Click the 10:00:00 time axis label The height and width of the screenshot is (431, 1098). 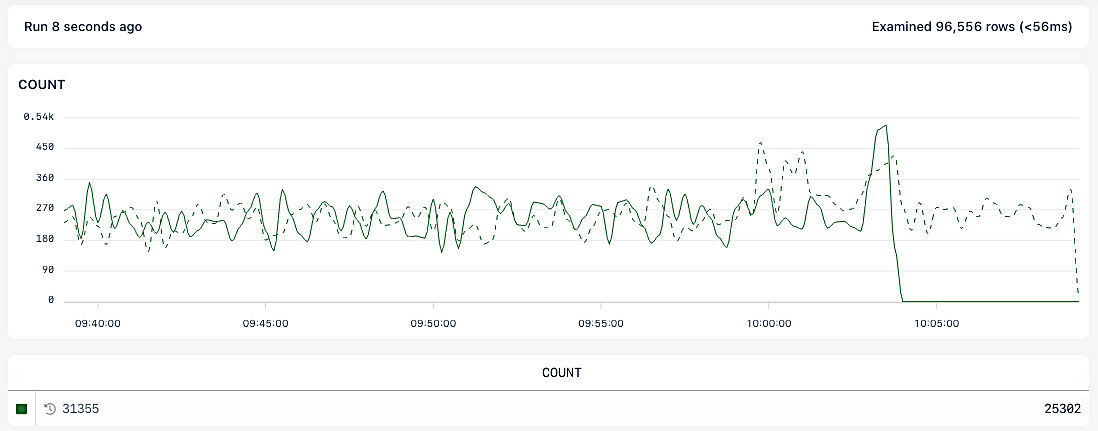pyautogui.click(x=769, y=324)
